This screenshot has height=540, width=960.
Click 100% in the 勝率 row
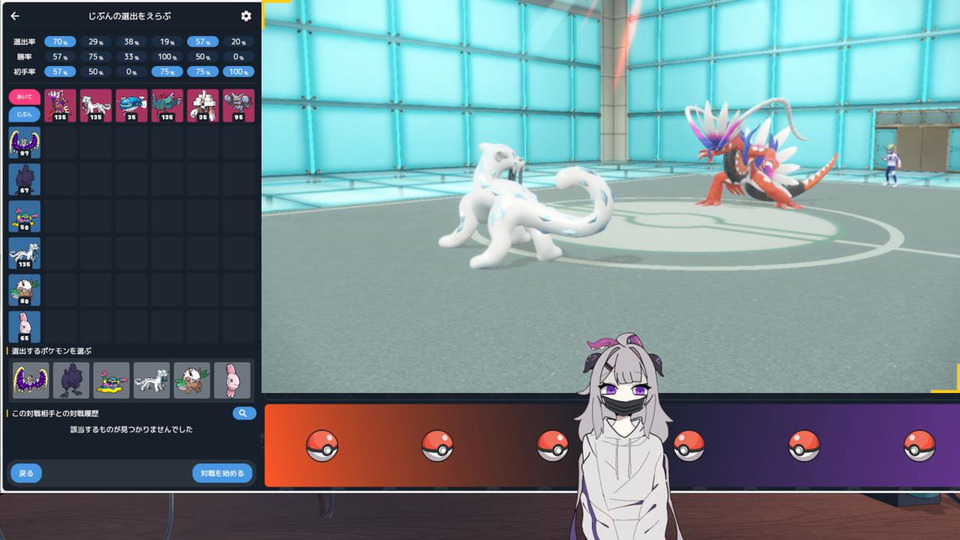click(167, 56)
